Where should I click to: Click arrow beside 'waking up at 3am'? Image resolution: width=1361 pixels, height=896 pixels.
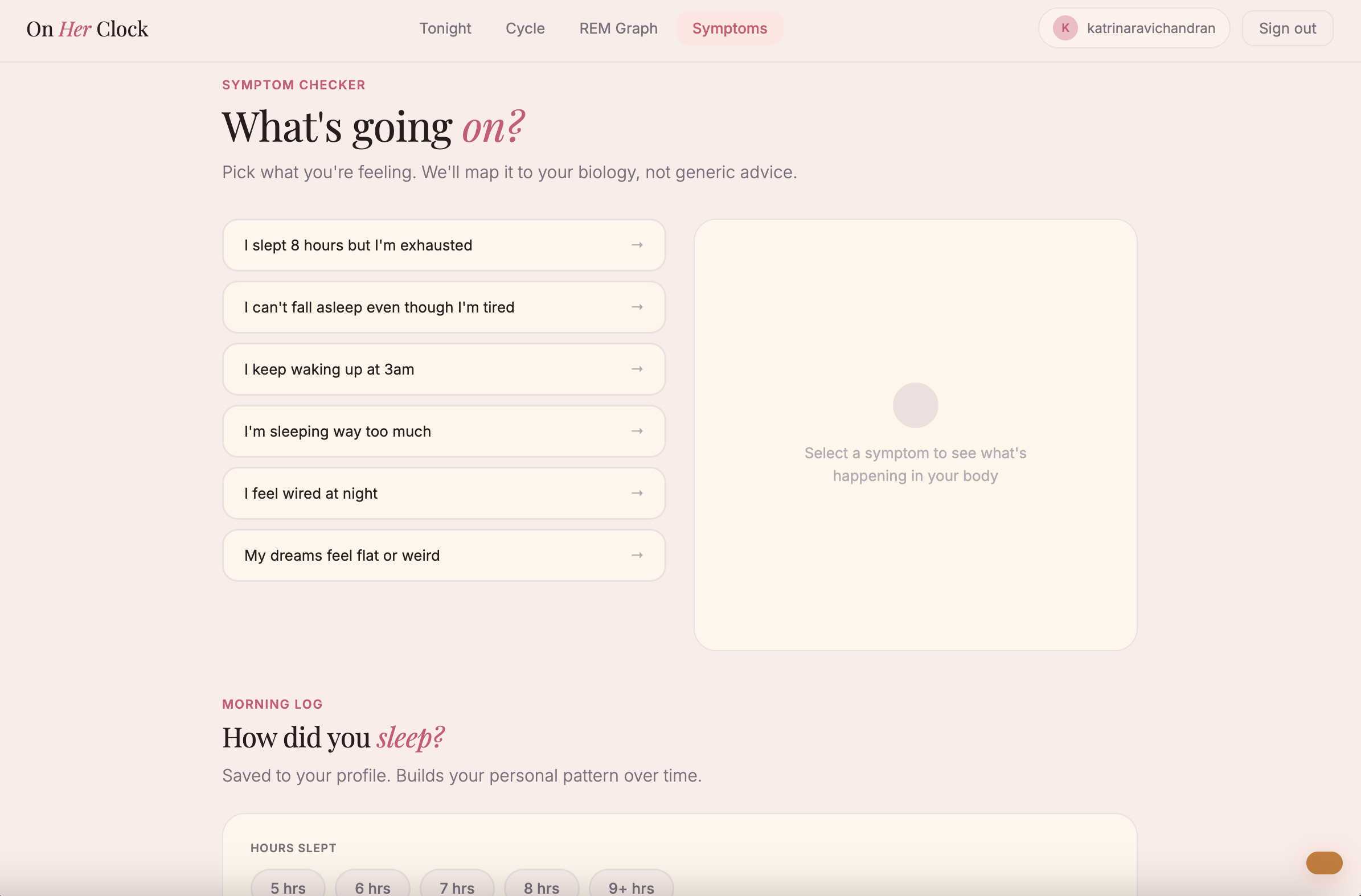637,369
